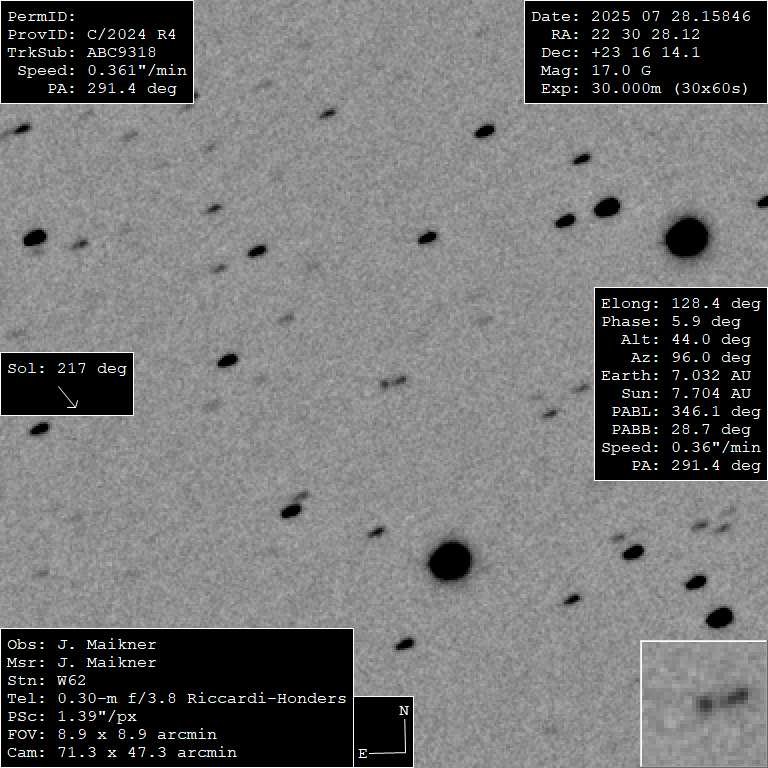Open the zoomed comet inset thumbnail

click(x=703, y=704)
